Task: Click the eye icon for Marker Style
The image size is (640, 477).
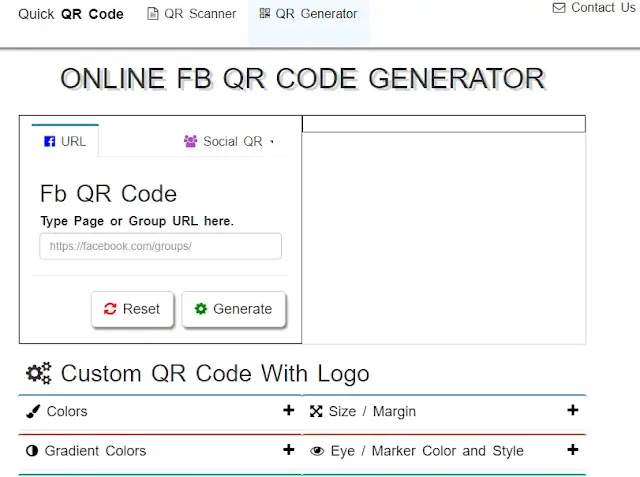Action: (317, 451)
